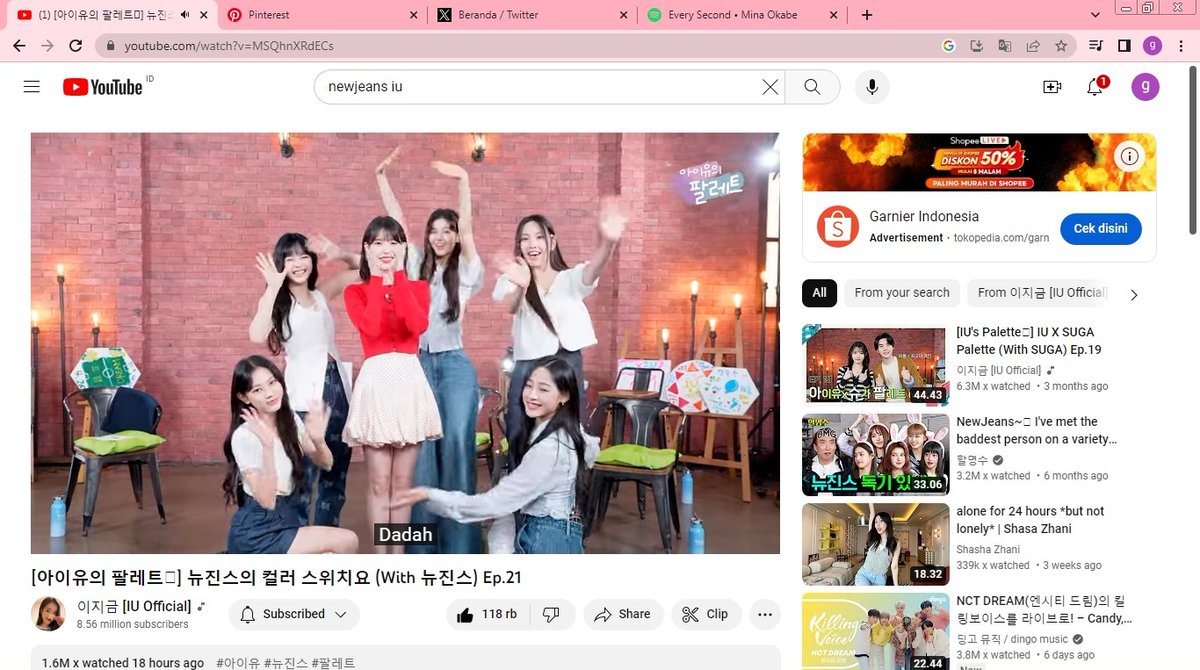Screen dimensions: 1200x670
Task: Open YouTube account avatar menu
Action: pyautogui.click(x=1145, y=87)
